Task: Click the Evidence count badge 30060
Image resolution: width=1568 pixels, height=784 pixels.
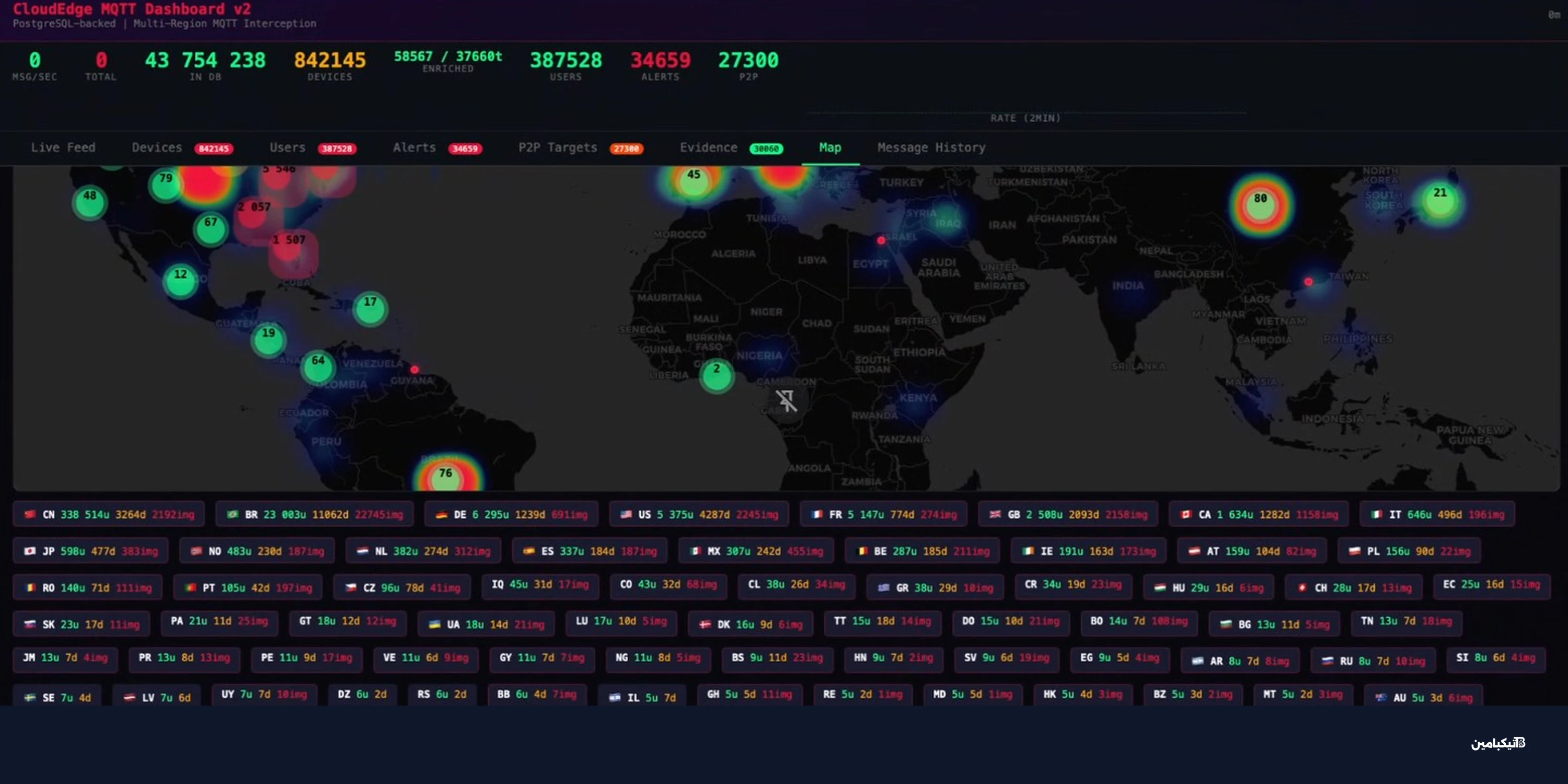Action: (x=766, y=148)
